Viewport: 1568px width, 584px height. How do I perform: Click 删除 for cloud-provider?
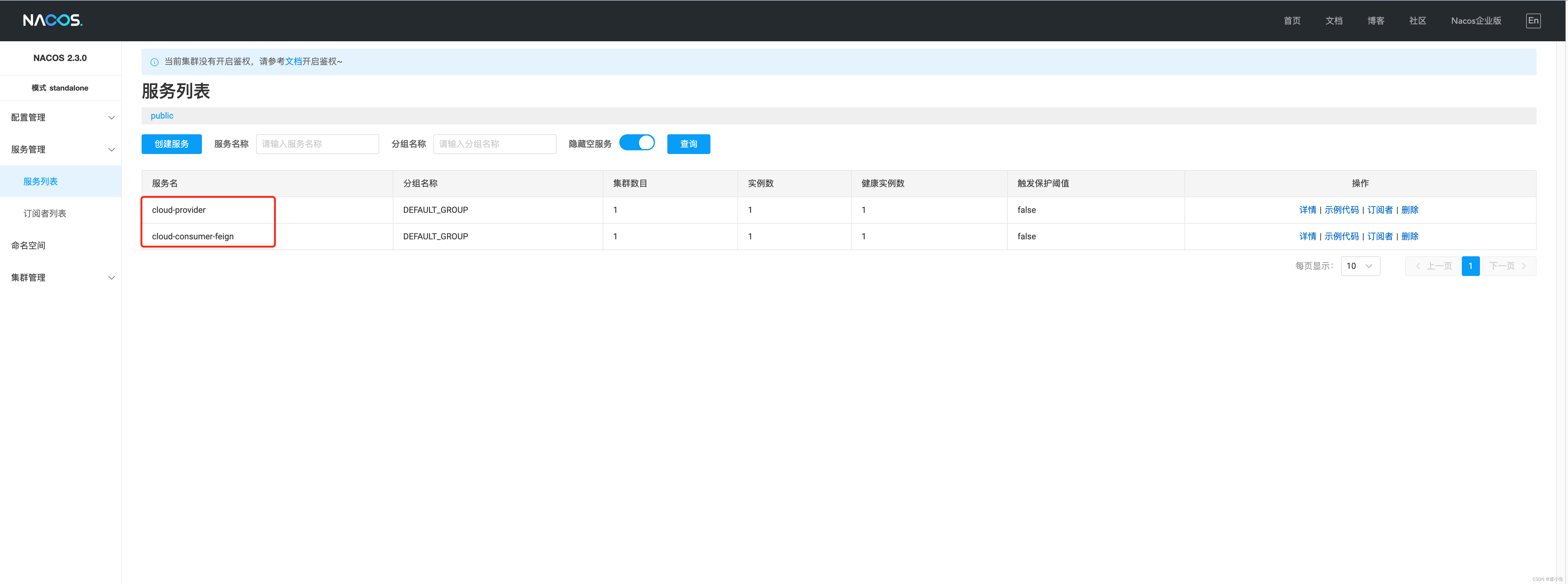click(1410, 210)
